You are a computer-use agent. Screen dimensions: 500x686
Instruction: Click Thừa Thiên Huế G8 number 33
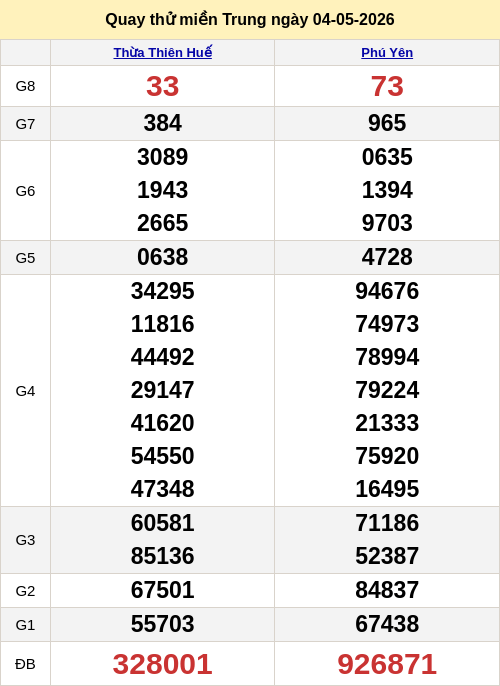163,86
